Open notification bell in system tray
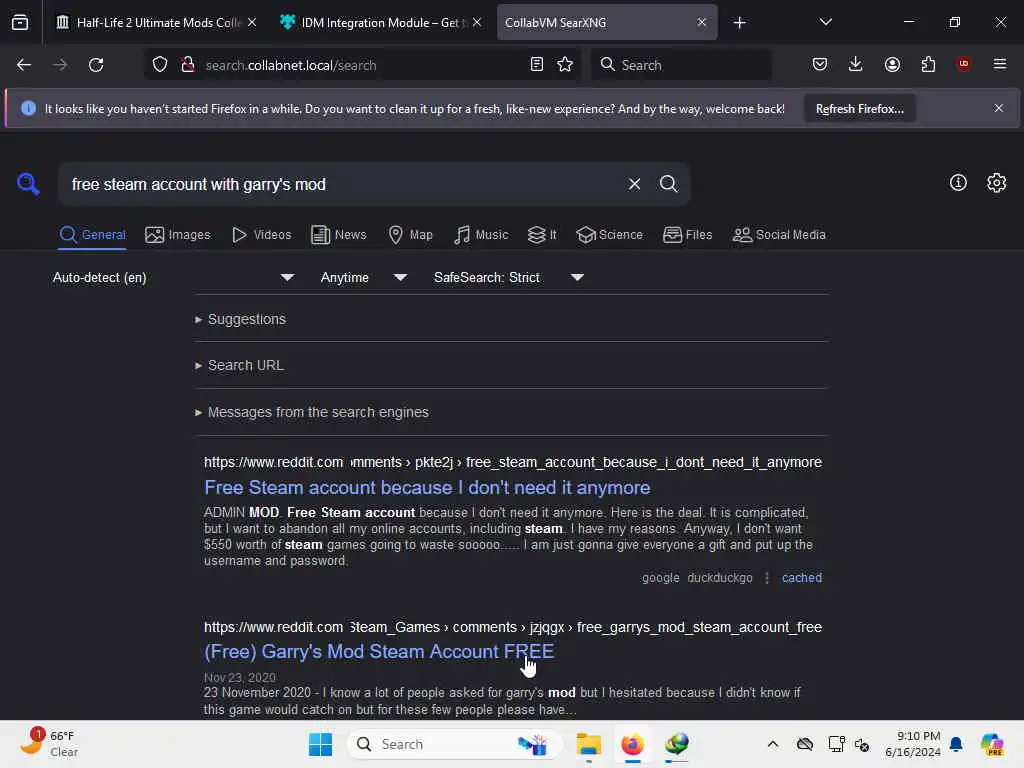The image size is (1024, 768). tap(956, 744)
